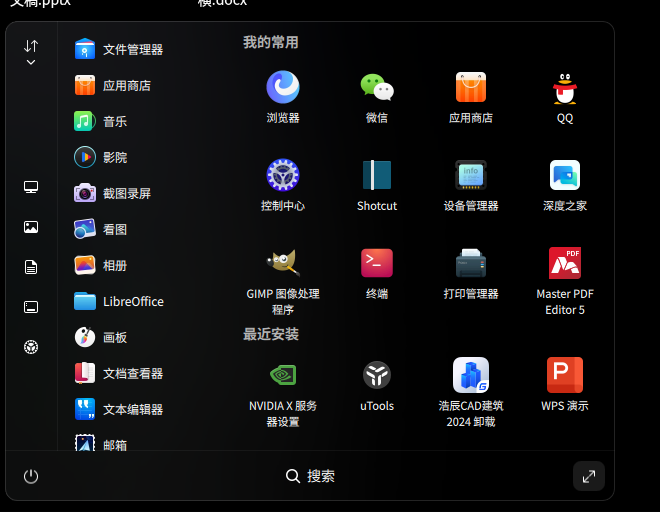Viewport: 660px width, 512px height.
Task: Open 相册 from the app list
Action: point(101,265)
